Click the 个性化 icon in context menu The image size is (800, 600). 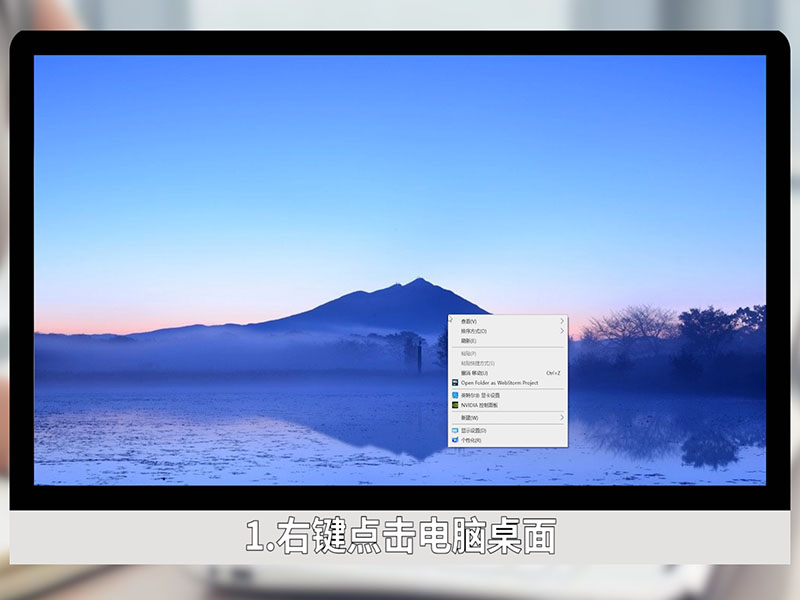(x=455, y=440)
